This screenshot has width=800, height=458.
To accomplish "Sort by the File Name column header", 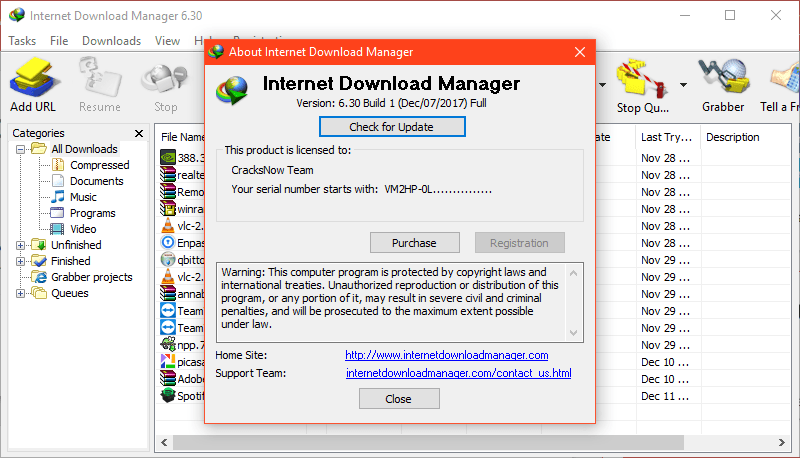I will [182, 137].
